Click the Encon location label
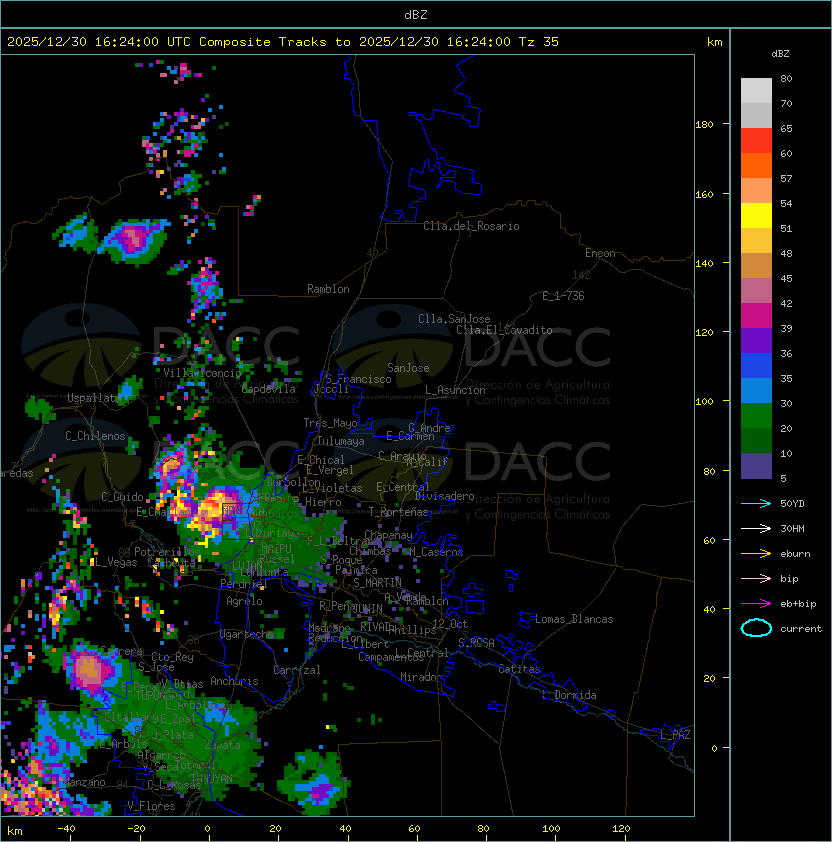The image size is (832, 842). (x=600, y=253)
